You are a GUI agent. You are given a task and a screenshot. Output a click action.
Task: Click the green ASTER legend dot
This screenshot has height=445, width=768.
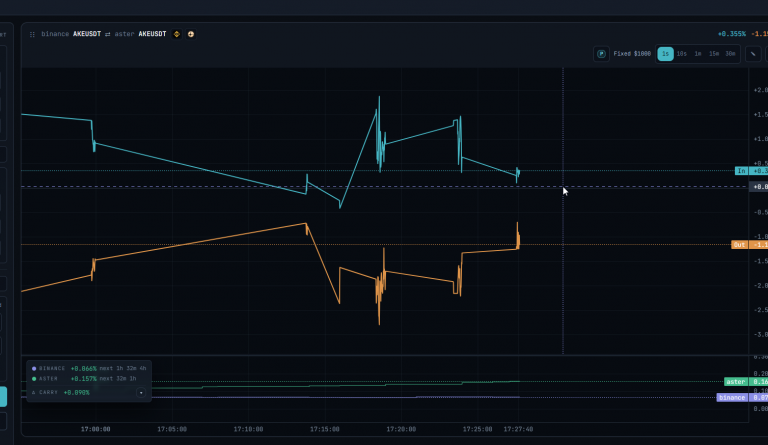coord(34,379)
